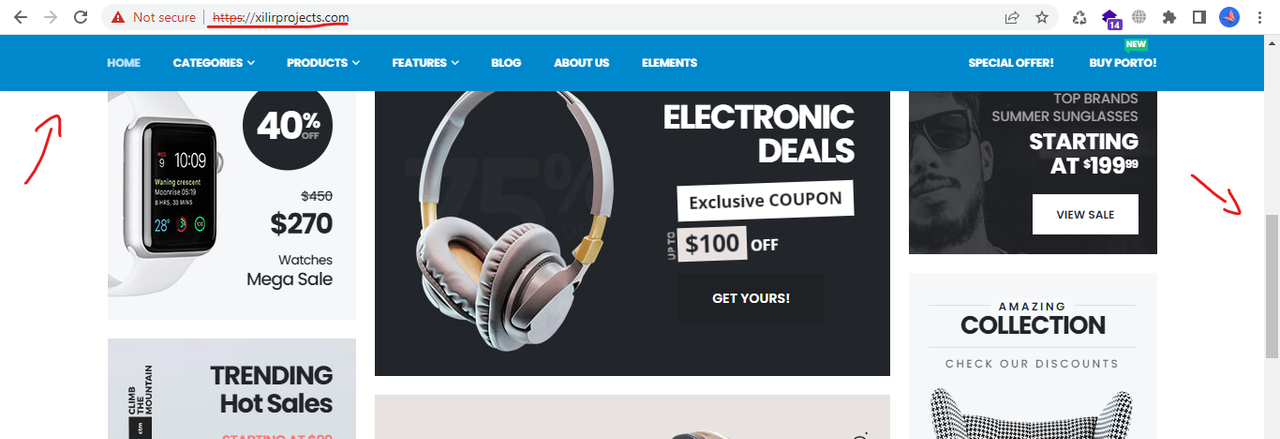
Task: Click the recycle extension icon
Action: coord(1080,17)
